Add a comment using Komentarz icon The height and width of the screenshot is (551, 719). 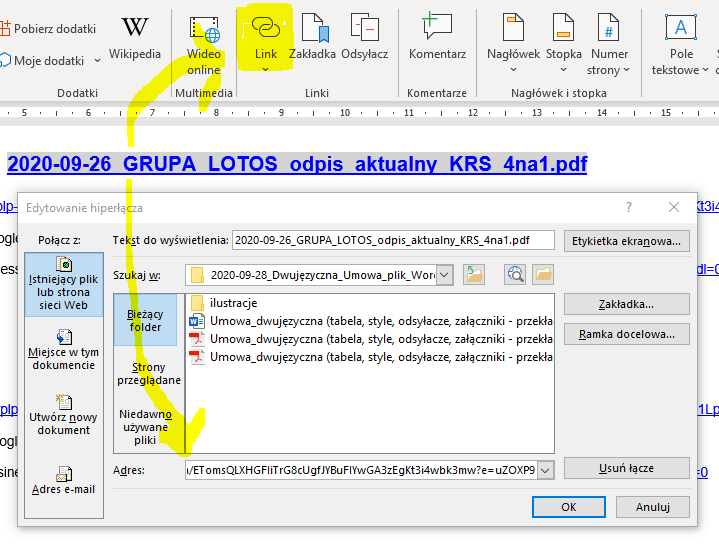pos(437,40)
